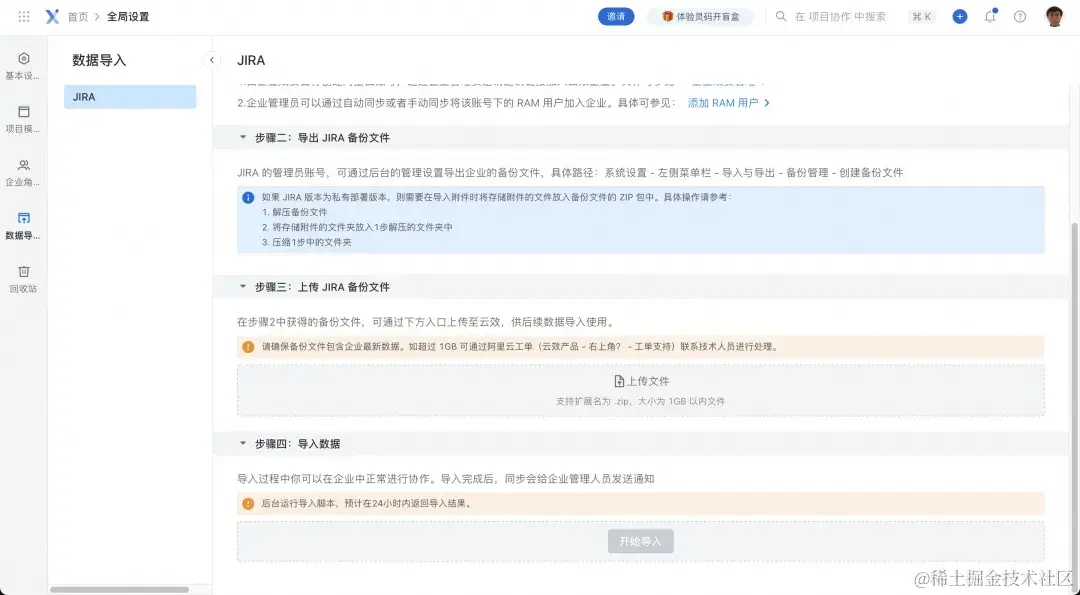Open your profile via the avatar
The height and width of the screenshot is (595, 1080).
[1053, 16]
